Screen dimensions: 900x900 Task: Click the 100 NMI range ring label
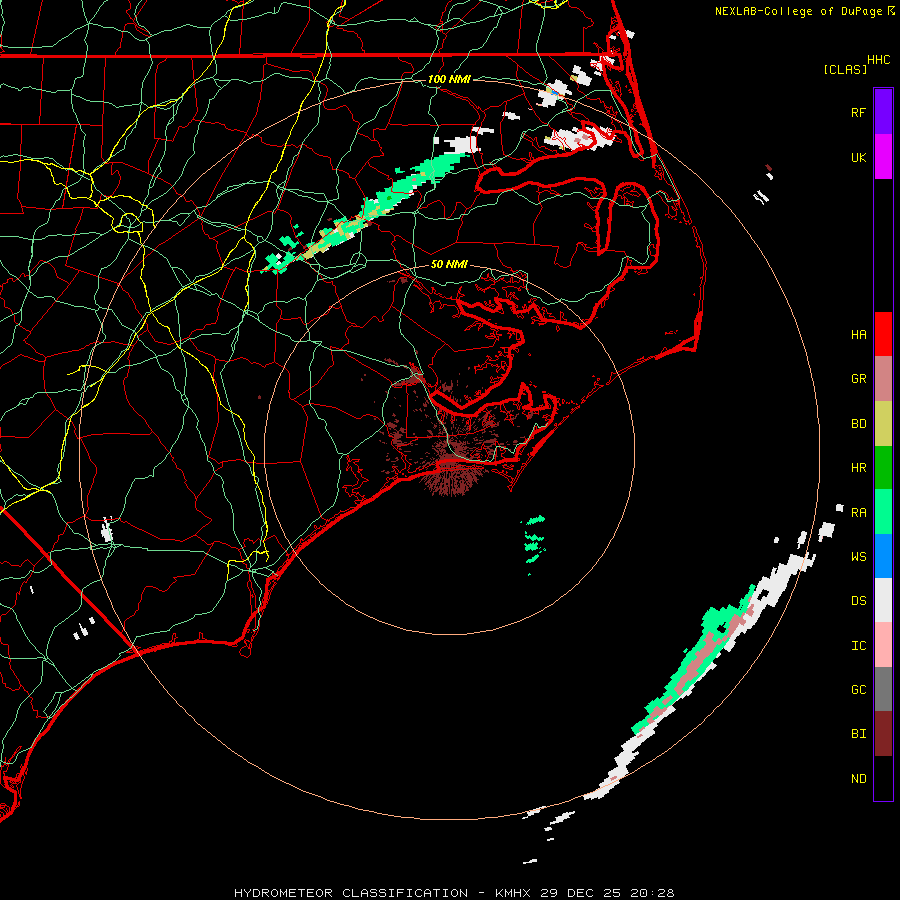(449, 79)
